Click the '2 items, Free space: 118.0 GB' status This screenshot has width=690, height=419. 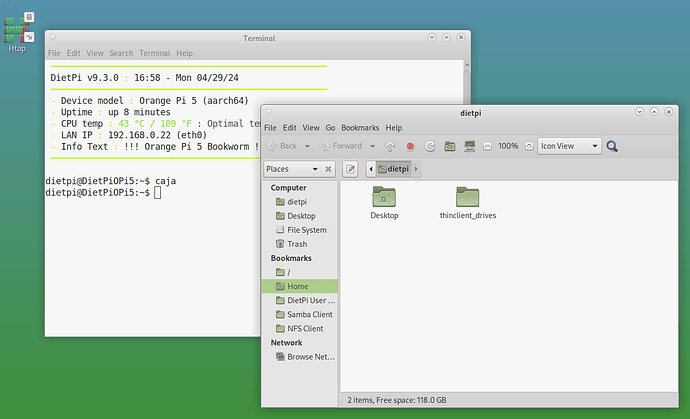tap(397, 400)
